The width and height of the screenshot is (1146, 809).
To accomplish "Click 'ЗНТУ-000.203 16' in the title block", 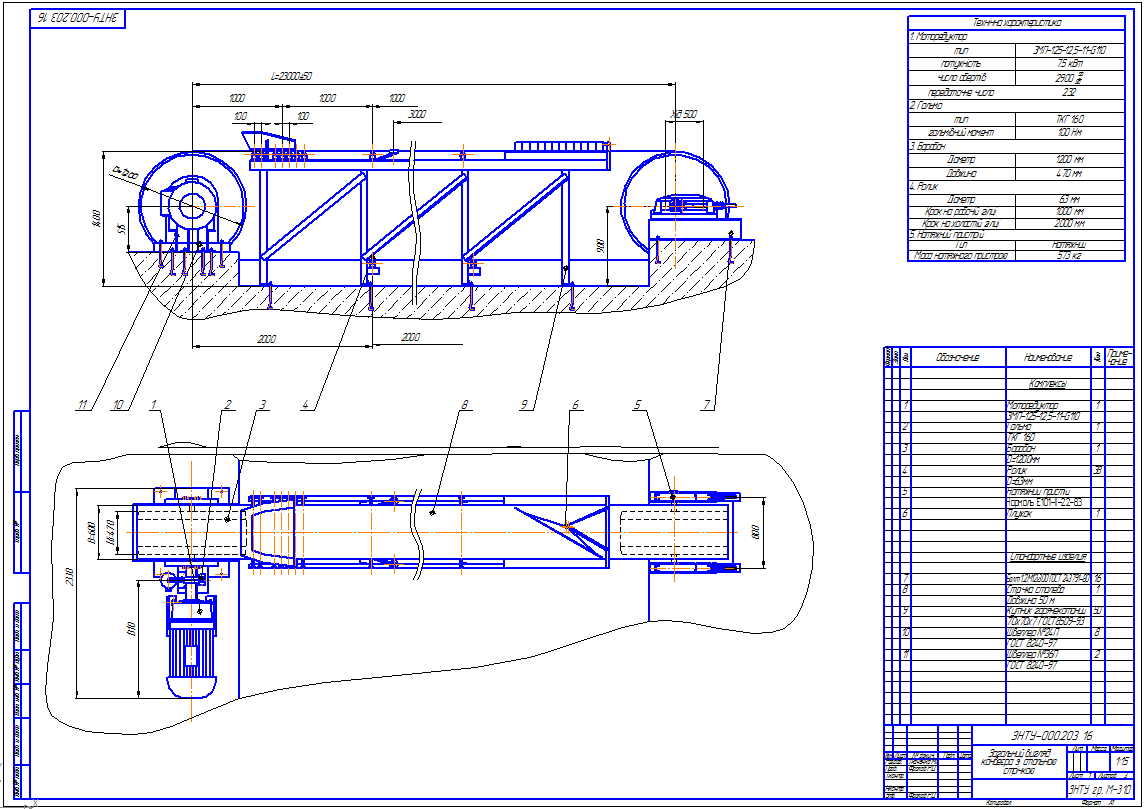I will [x=1052, y=735].
